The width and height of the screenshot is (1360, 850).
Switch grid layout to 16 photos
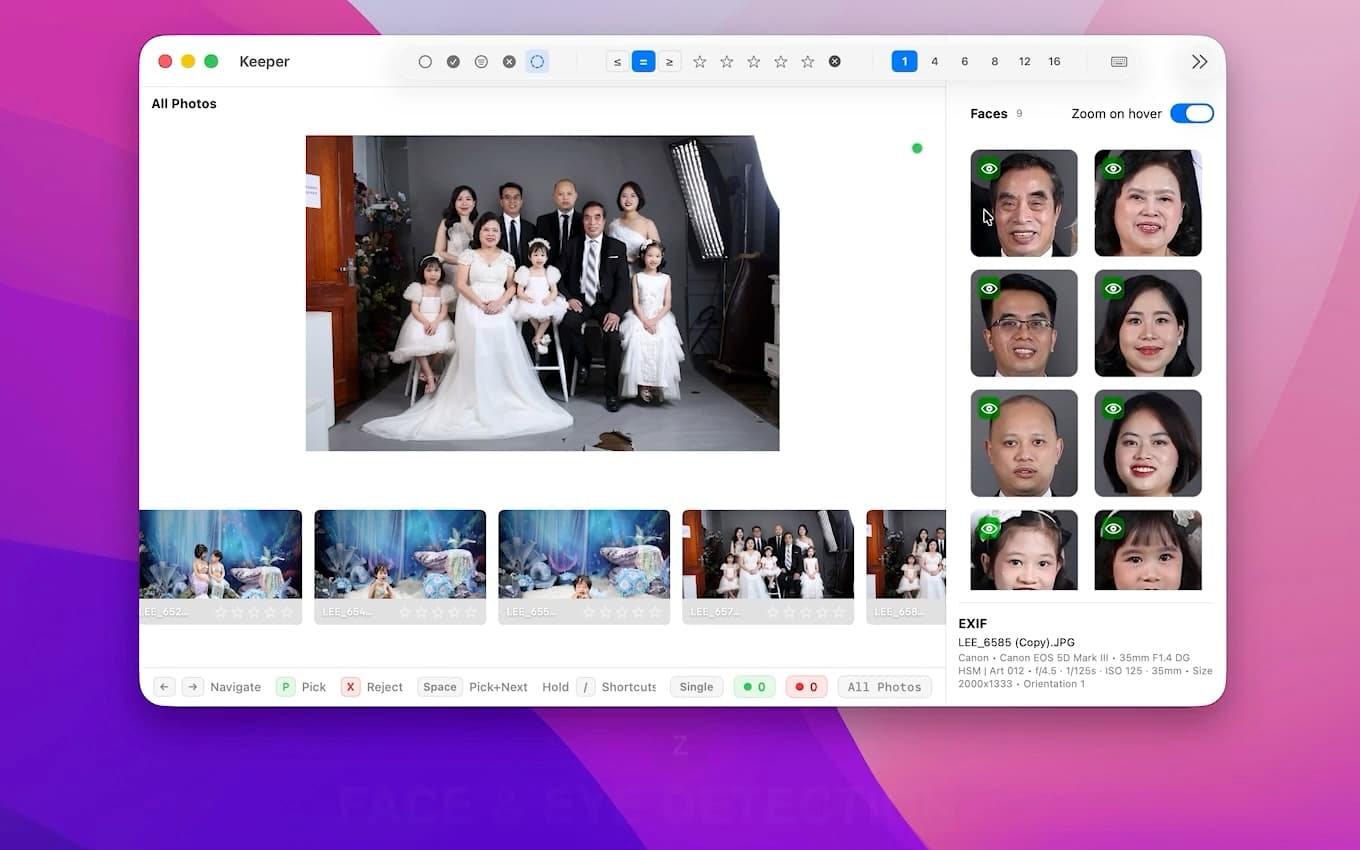[x=1055, y=62]
